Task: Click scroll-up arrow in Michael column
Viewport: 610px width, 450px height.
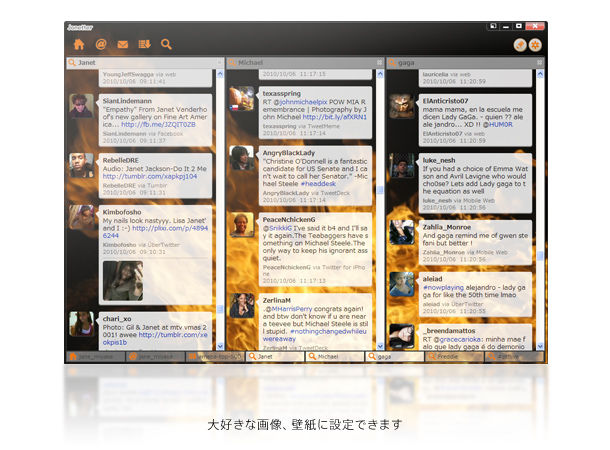Action: (380, 74)
